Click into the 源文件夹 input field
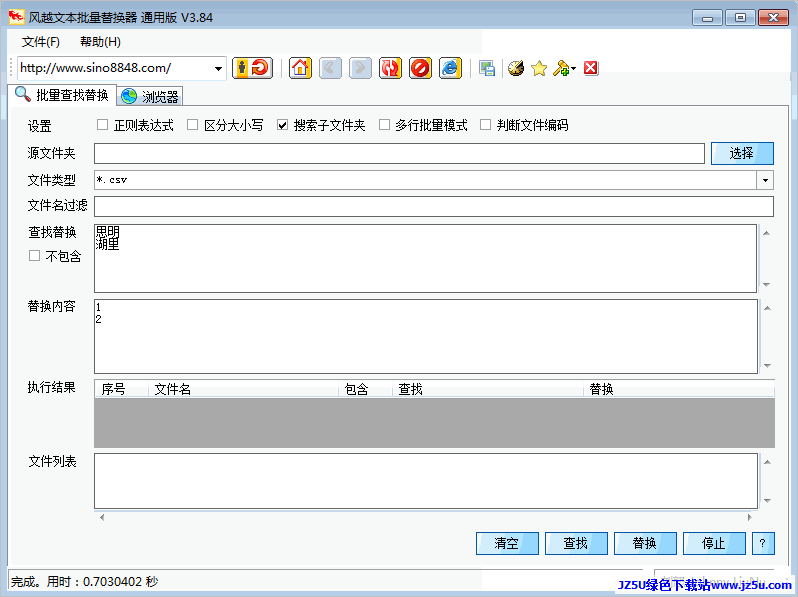The height and width of the screenshot is (597, 798). point(400,153)
